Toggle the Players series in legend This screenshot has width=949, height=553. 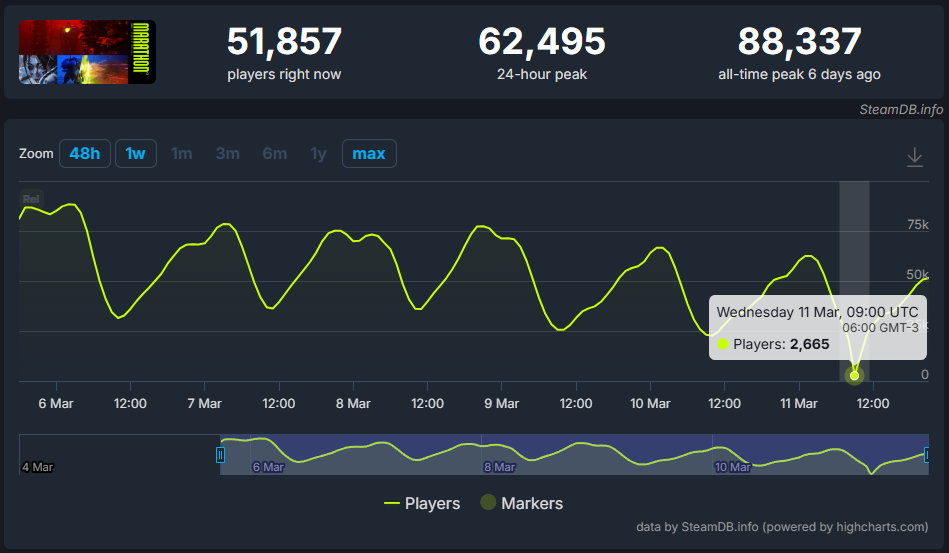pos(422,503)
